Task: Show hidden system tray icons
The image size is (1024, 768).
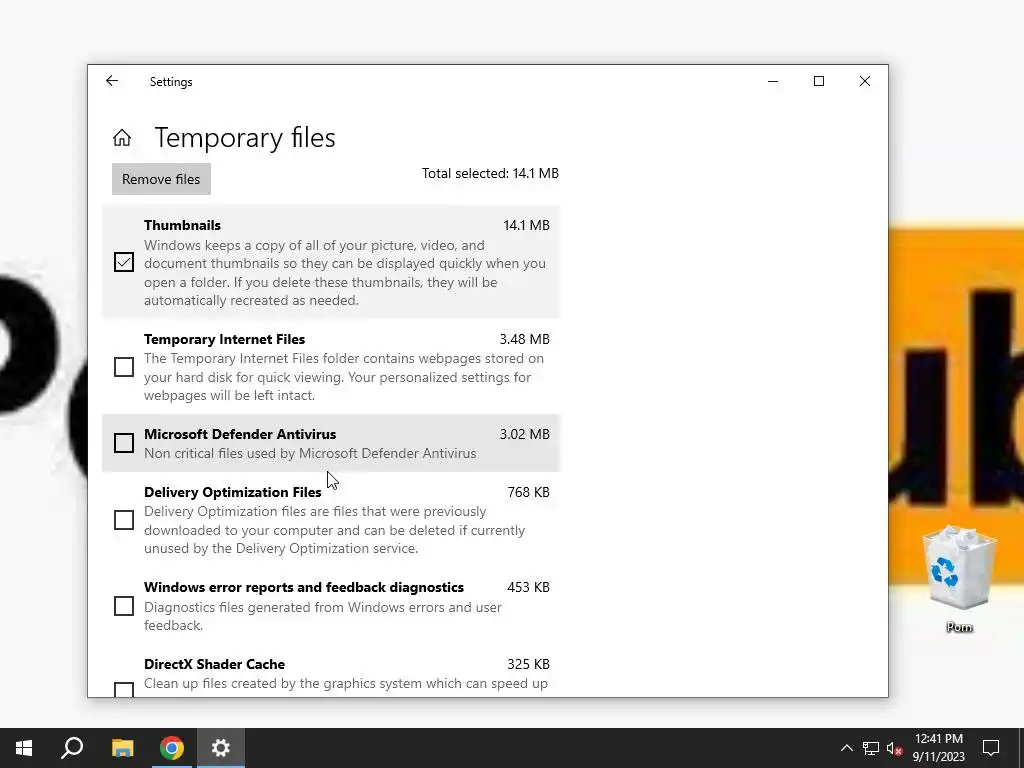Action: point(846,748)
